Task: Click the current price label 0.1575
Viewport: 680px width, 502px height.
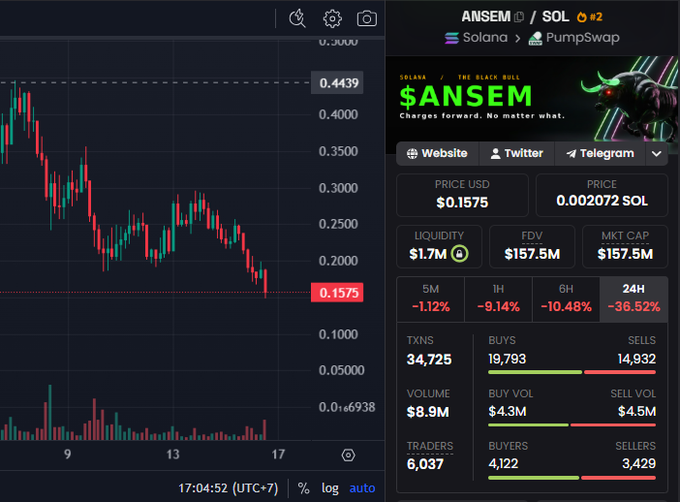Action: 337,293
